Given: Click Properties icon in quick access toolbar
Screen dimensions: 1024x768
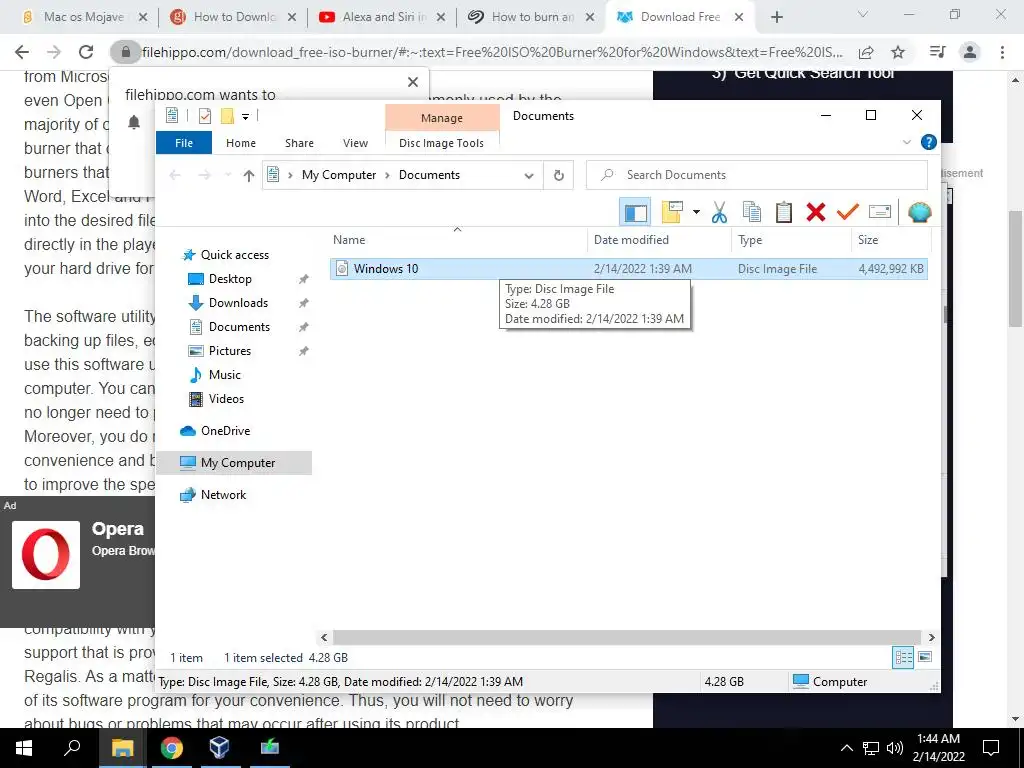Looking at the screenshot, I should 205,116.
